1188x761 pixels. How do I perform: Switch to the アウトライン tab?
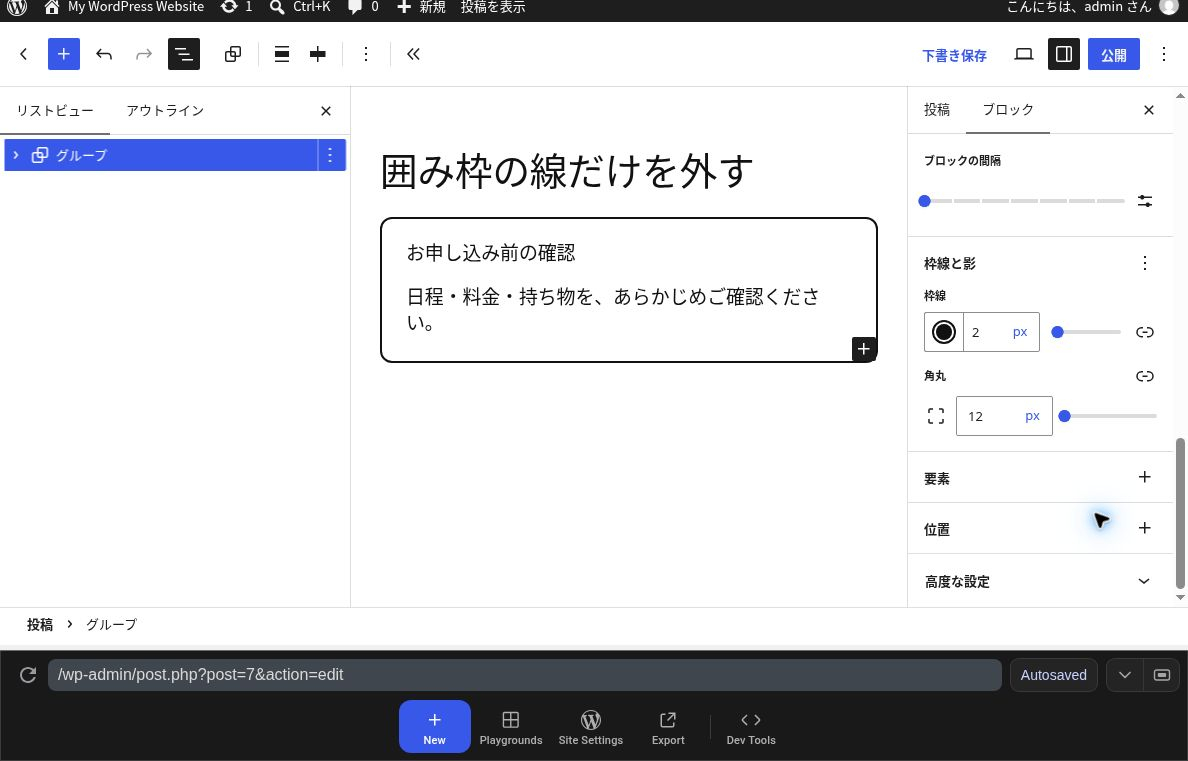coord(165,111)
